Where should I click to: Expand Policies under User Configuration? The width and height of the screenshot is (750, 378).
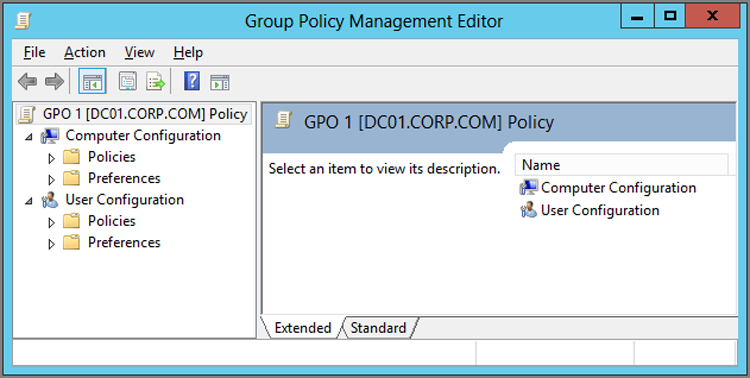point(52,222)
